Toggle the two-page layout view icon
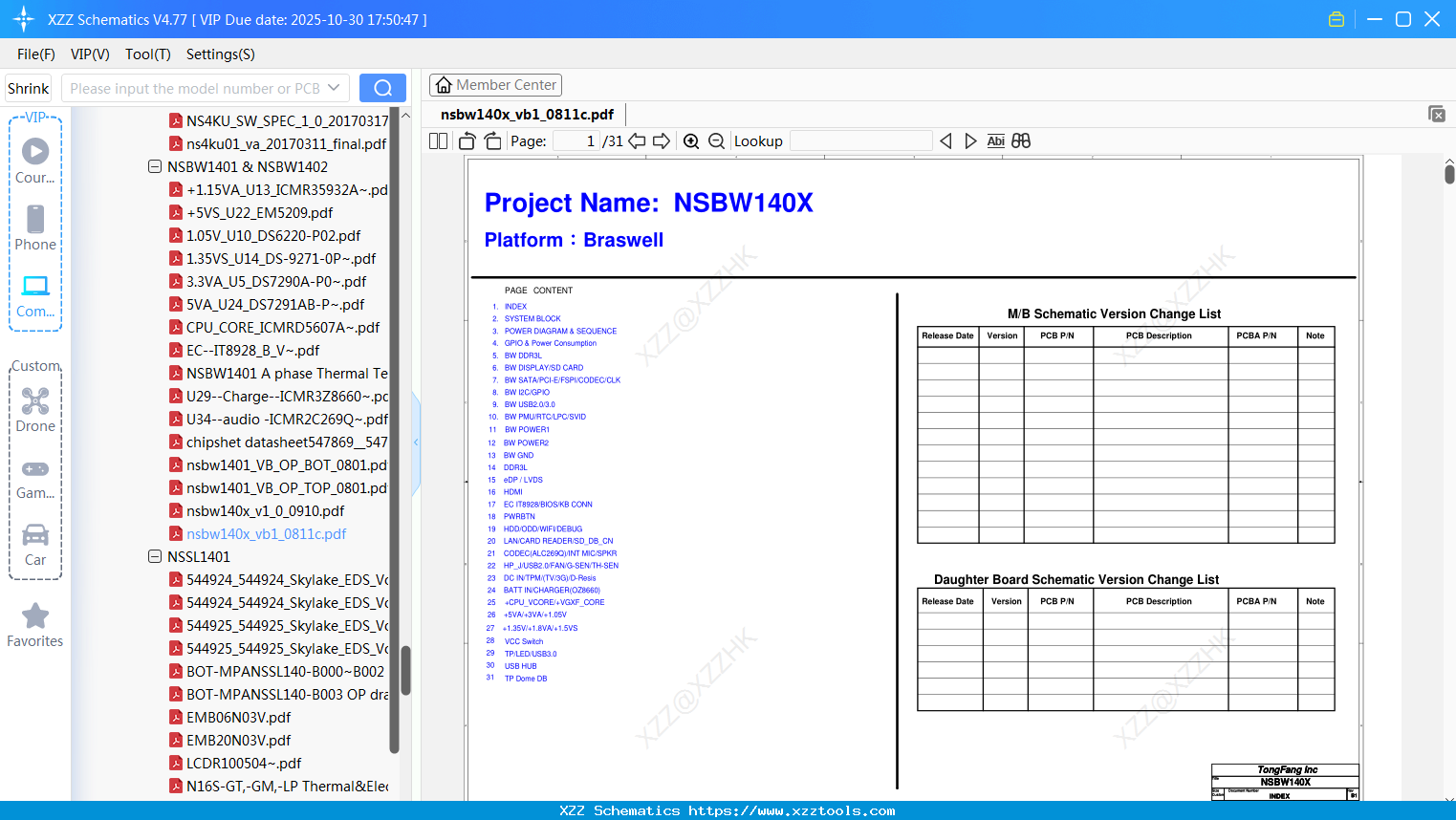The image size is (1456, 820). click(x=439, y=141)
